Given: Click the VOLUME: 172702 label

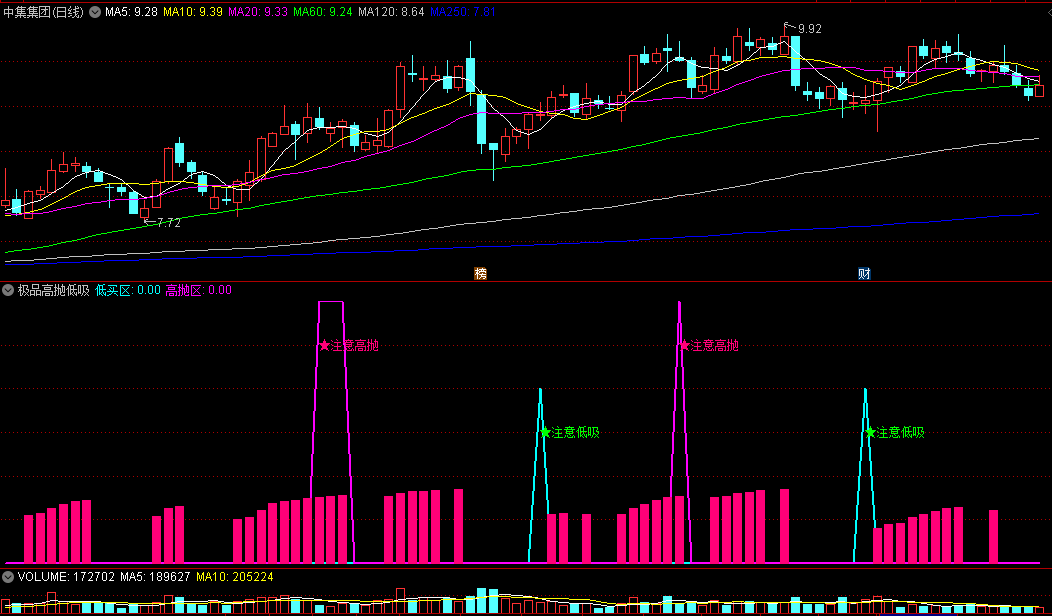Looking at the screenshot, I should pyautogui.click(x=66, y=577).
